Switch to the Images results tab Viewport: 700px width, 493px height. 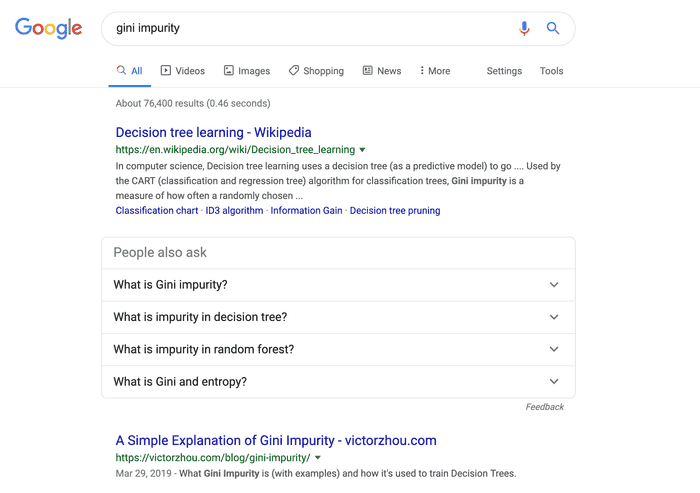point(247,71)
